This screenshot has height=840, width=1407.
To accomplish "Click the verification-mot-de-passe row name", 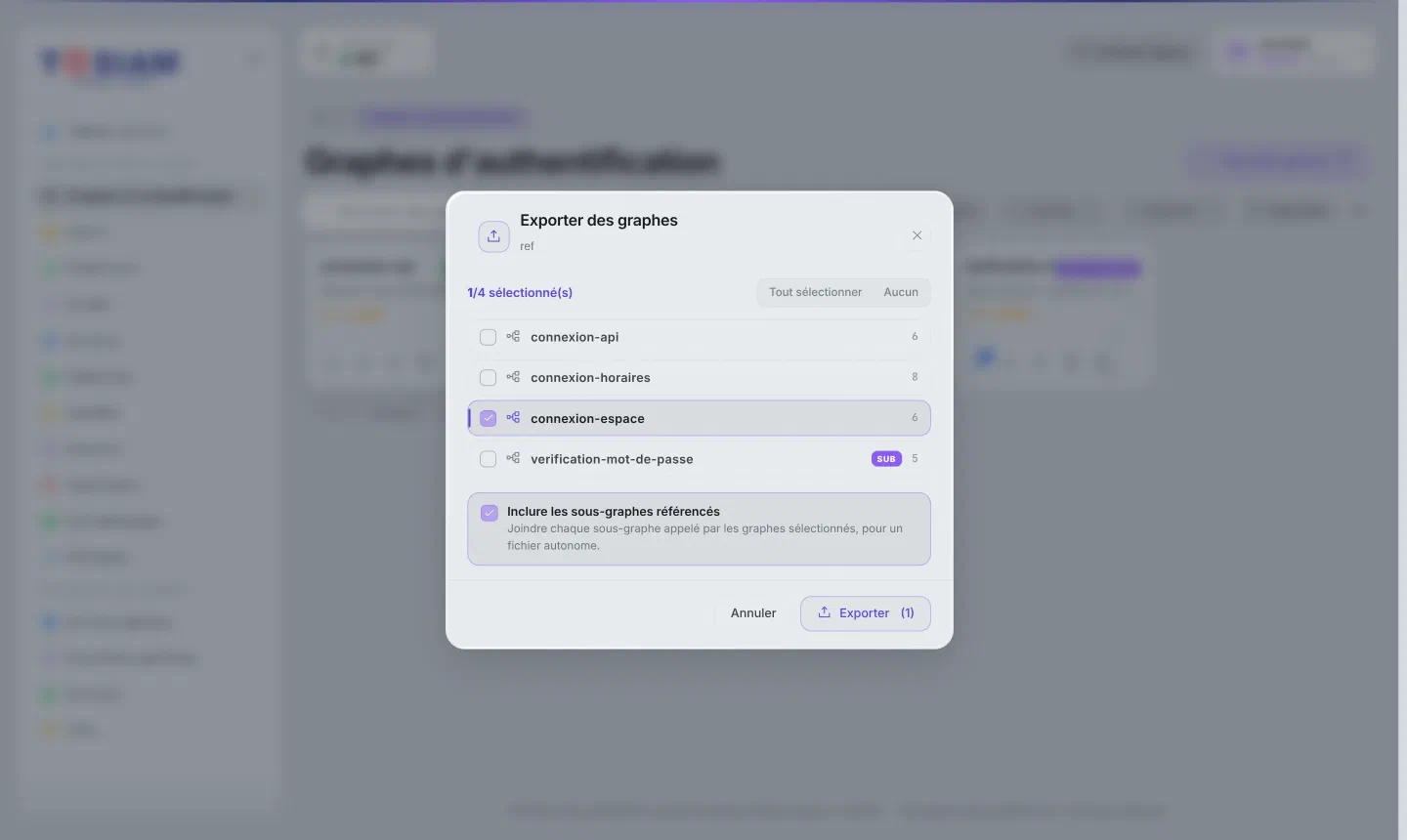I will coord(612,459).
